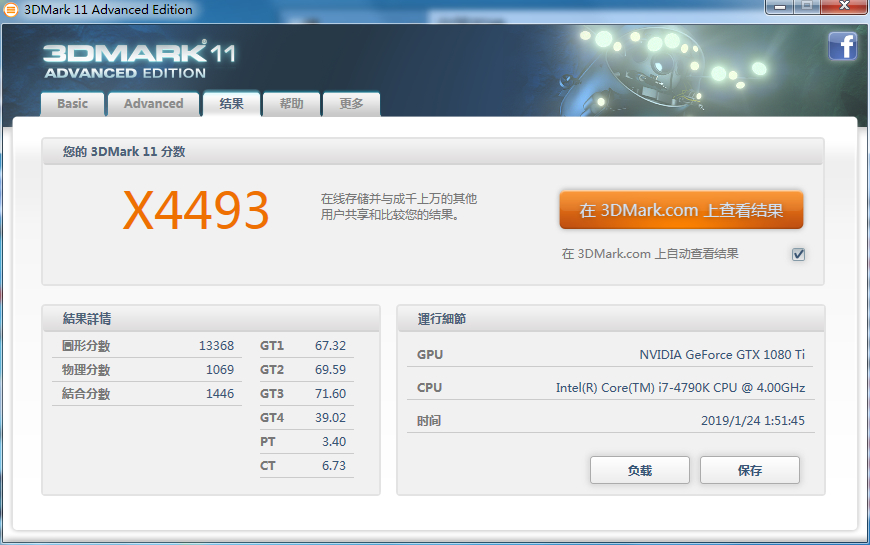
Task: Click the PT label
Action: (x=267, y=442)
